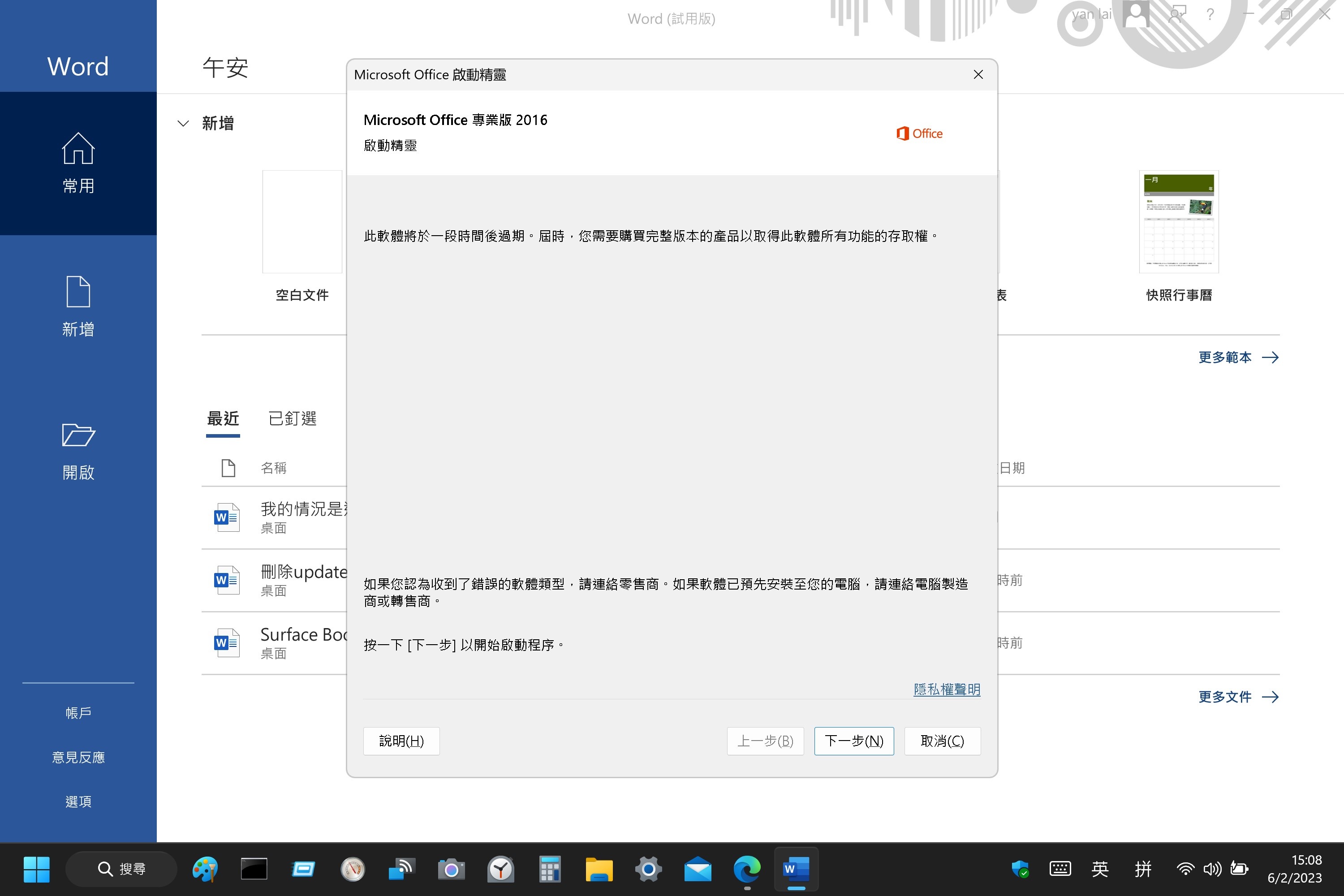Open Microsoft Edge from taskbar
Viewport: 1344px width, 896px height.
[x=747, y=869]
